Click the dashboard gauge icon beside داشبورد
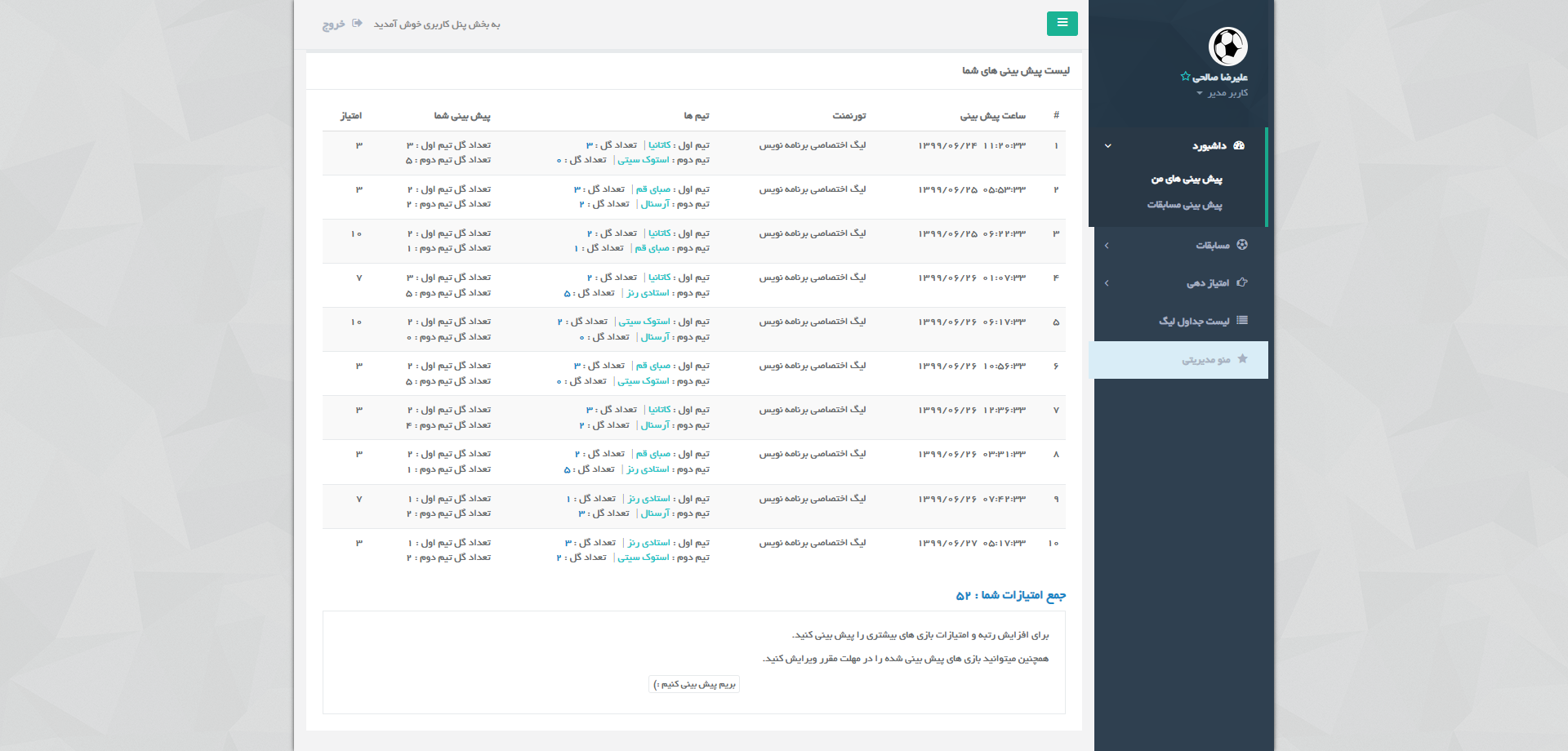 (1239, 145)
